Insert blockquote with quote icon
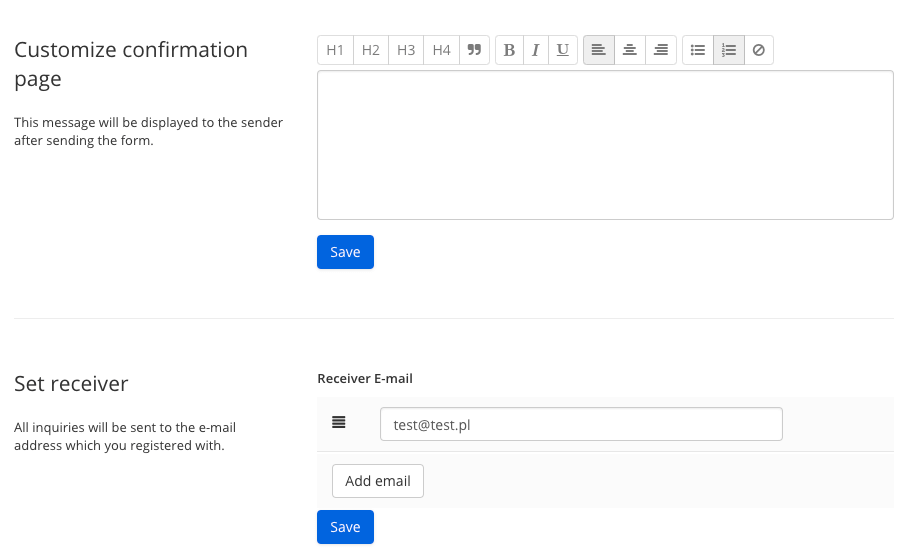Image resolution: width=907 pixels, height=556 pixels. [x=474, y=50]
